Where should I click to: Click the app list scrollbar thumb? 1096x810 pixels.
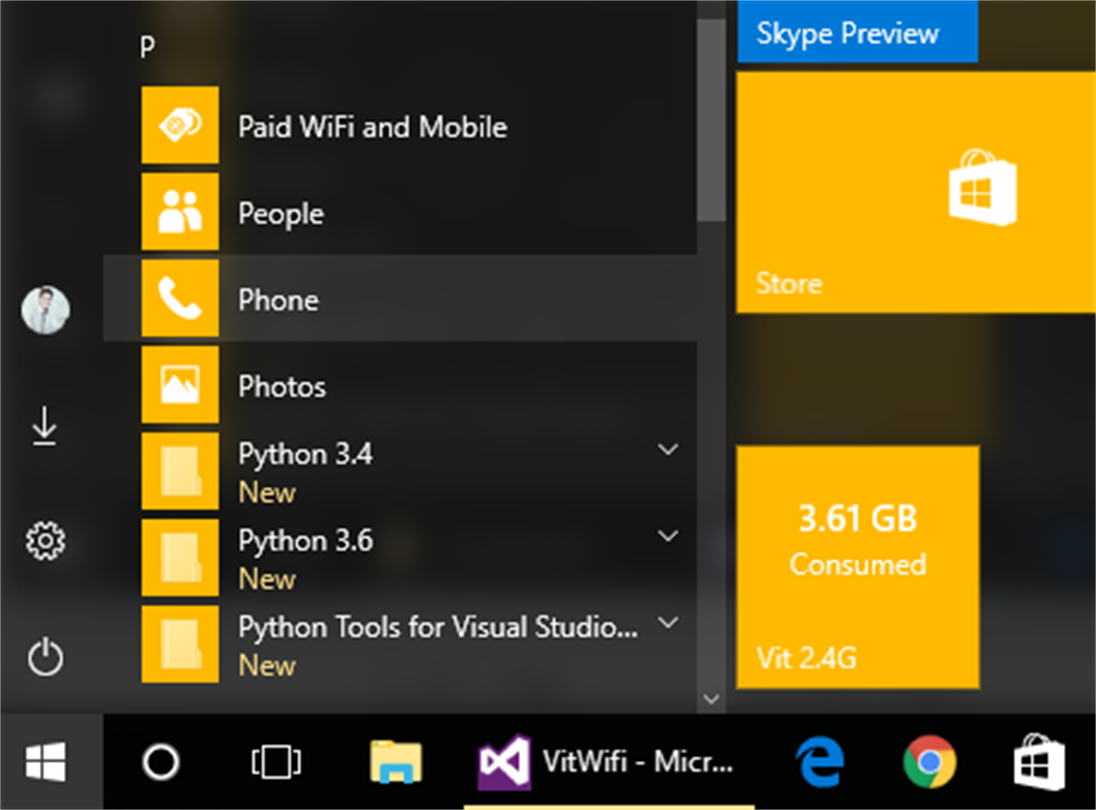click(712, 119)
